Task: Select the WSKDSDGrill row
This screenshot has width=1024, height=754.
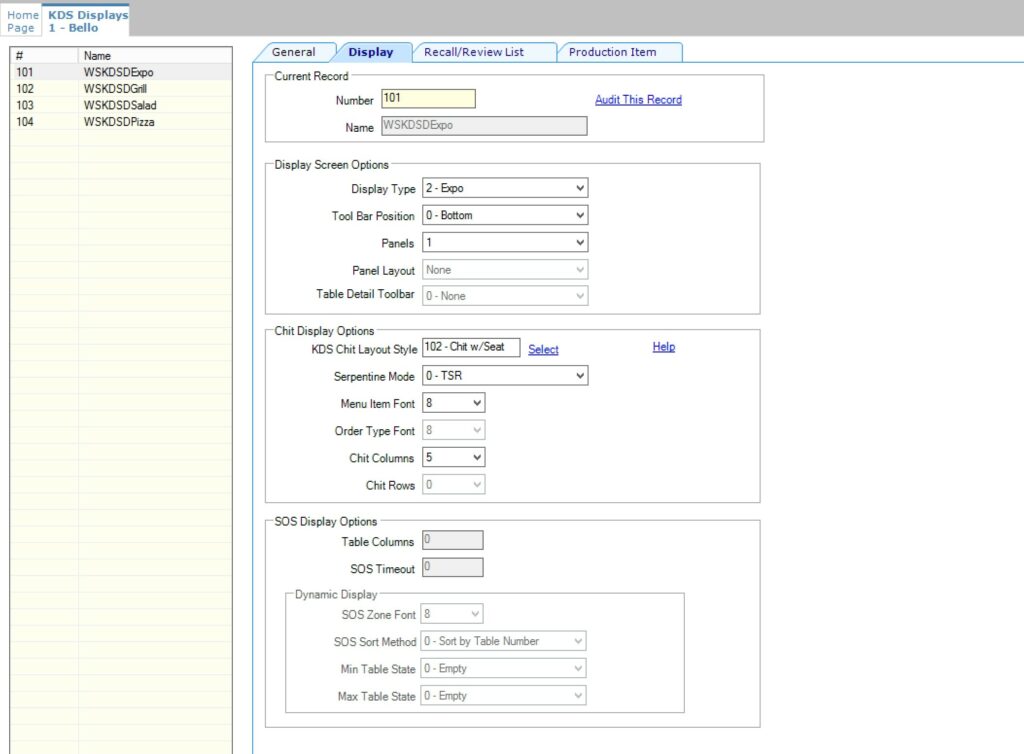Action: [121, 89]
